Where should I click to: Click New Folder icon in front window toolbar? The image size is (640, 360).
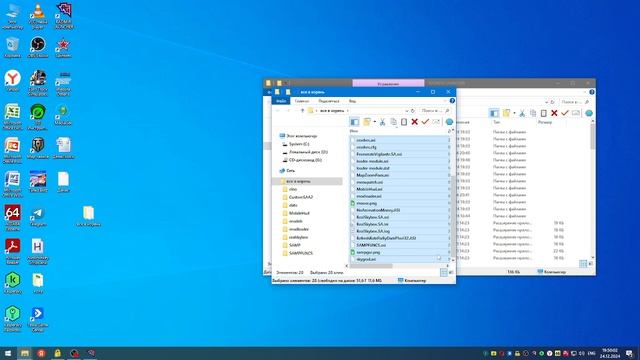pyautogui.click(x=367, y=122)
